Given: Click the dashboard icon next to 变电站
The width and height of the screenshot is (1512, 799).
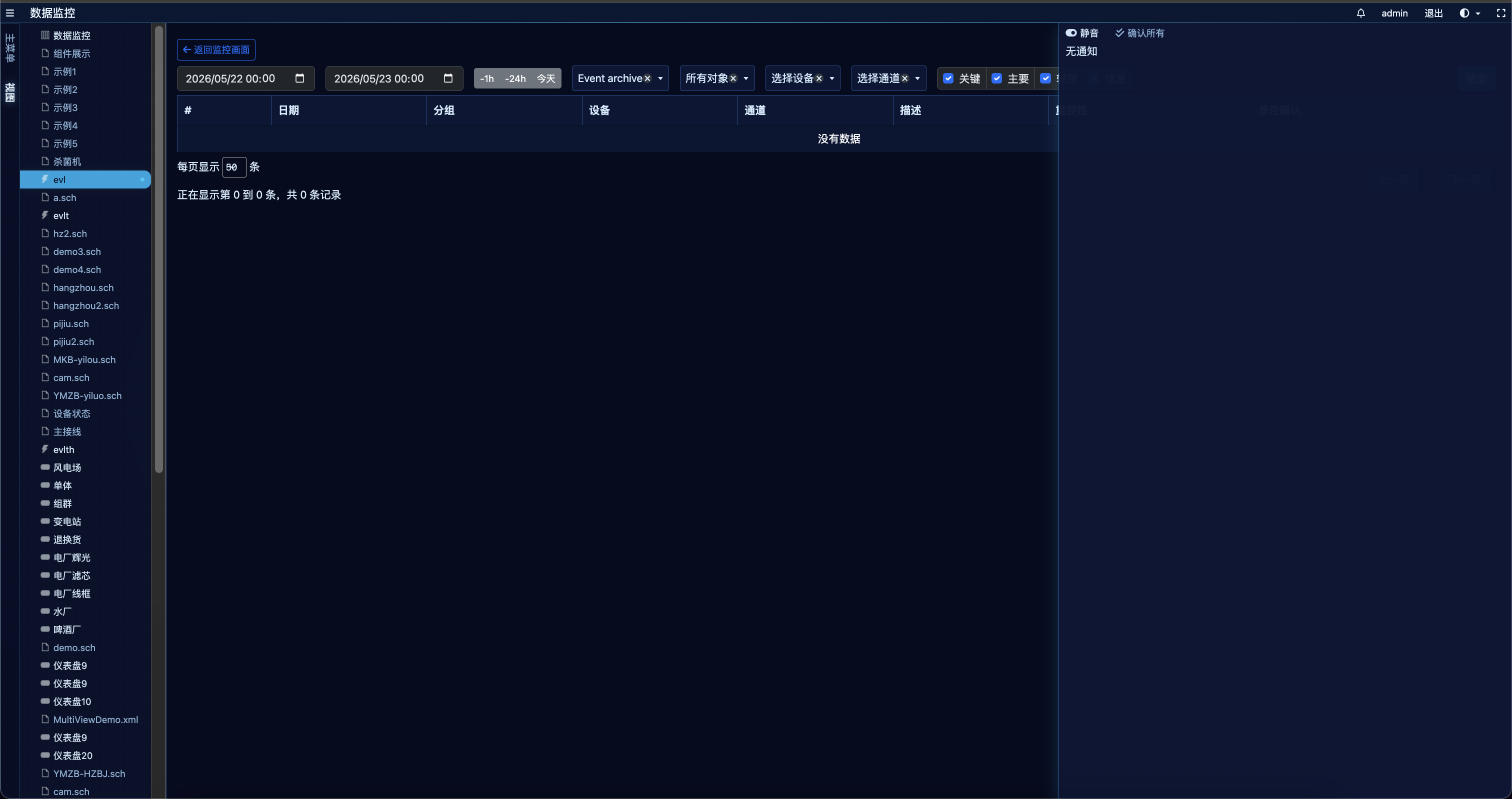Looking at the screenshot, I should tap(45, 521).
